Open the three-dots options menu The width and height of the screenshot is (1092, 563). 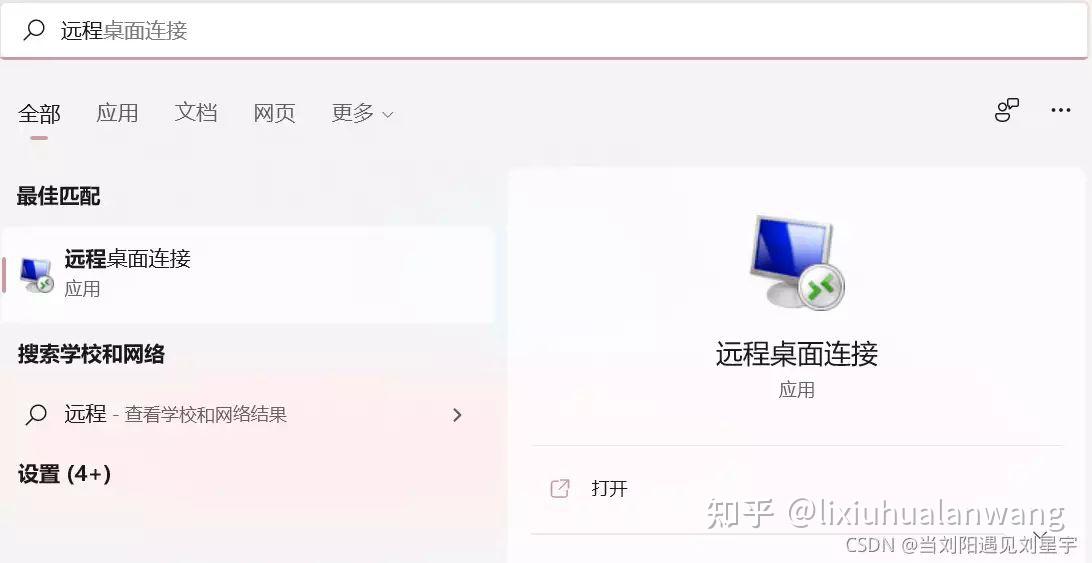1061,110
